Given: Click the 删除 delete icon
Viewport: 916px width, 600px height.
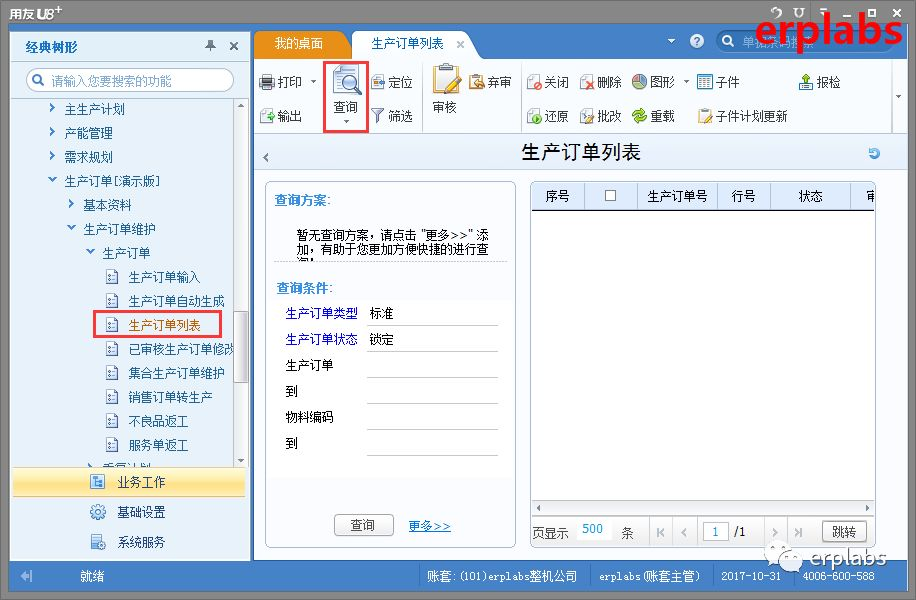Looking at the screenshot, I should (x=587, y=82).
